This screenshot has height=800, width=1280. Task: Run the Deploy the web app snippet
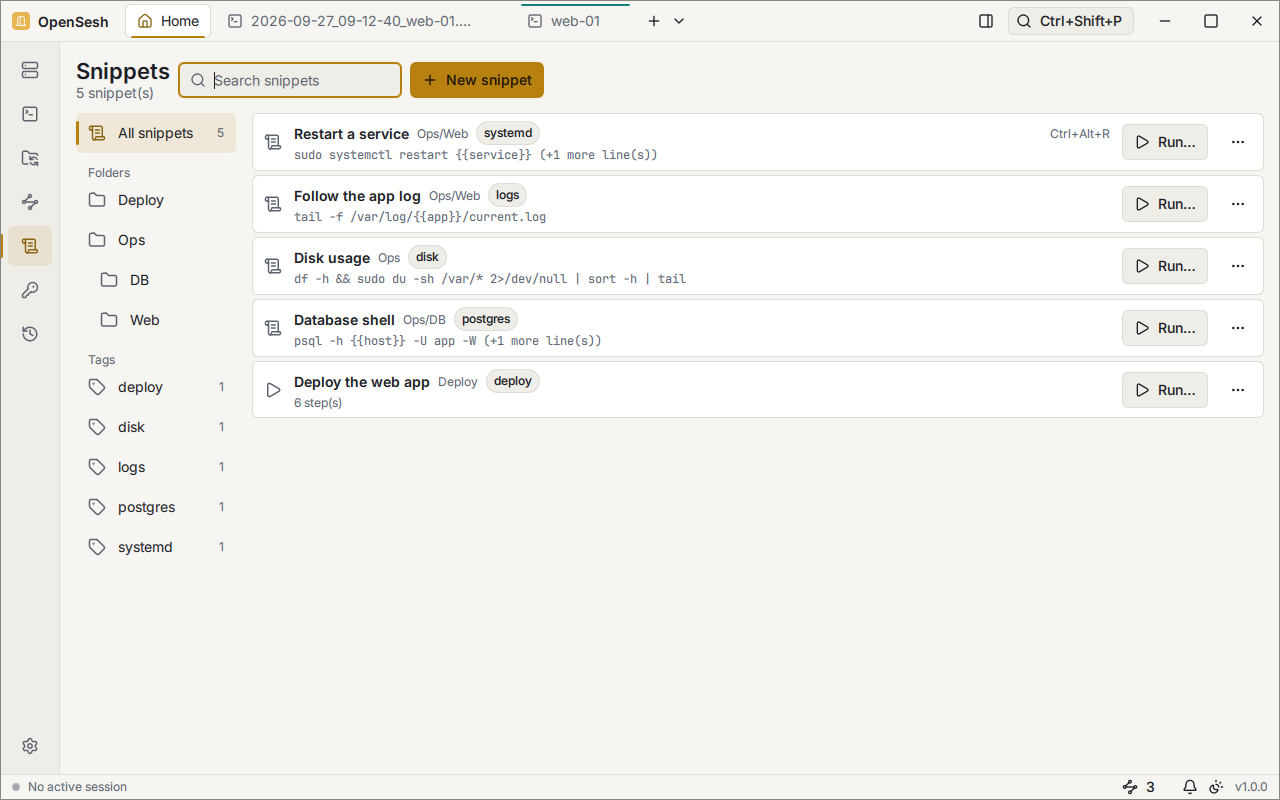point(1165,390)
